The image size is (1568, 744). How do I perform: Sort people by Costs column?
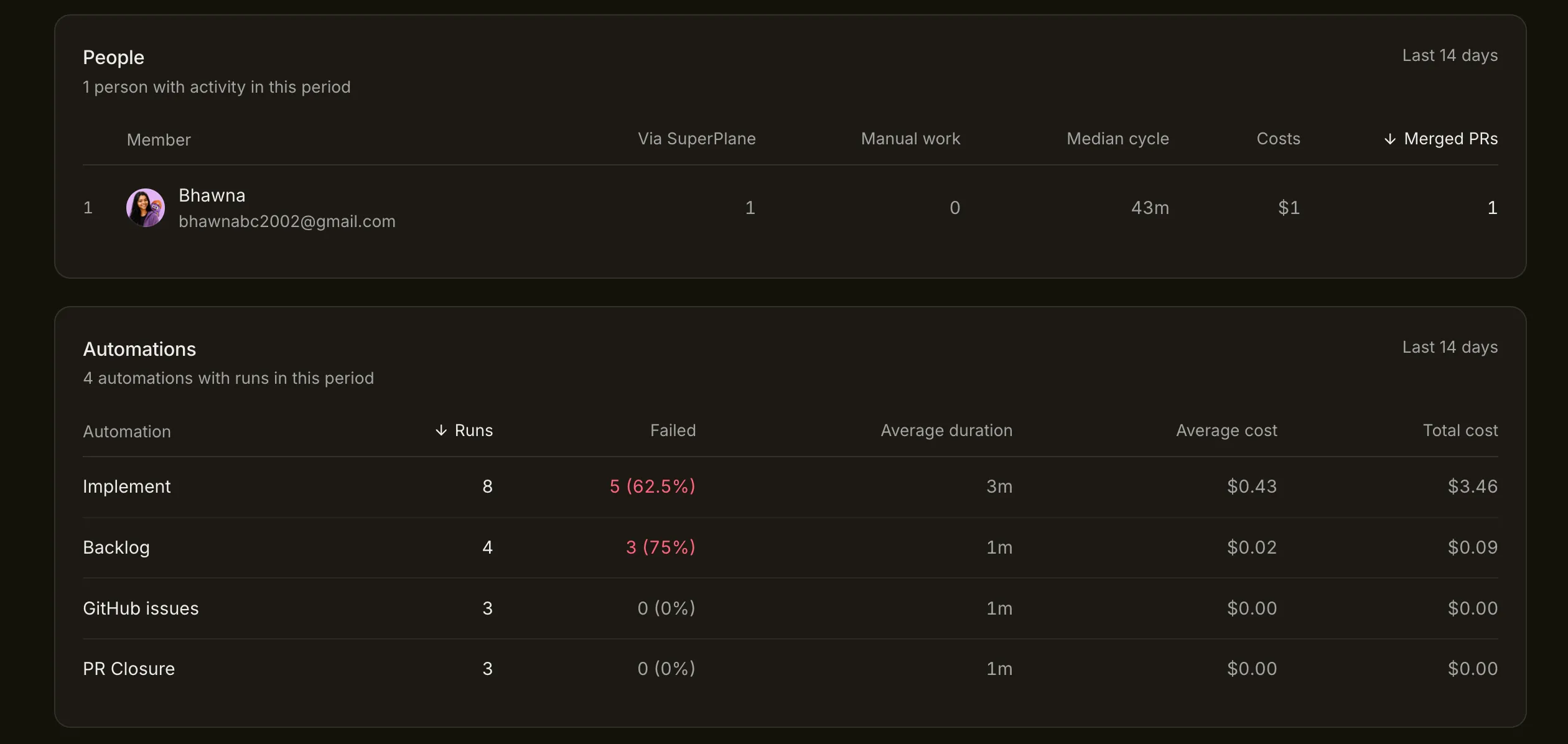click(x=1279, y=139)
